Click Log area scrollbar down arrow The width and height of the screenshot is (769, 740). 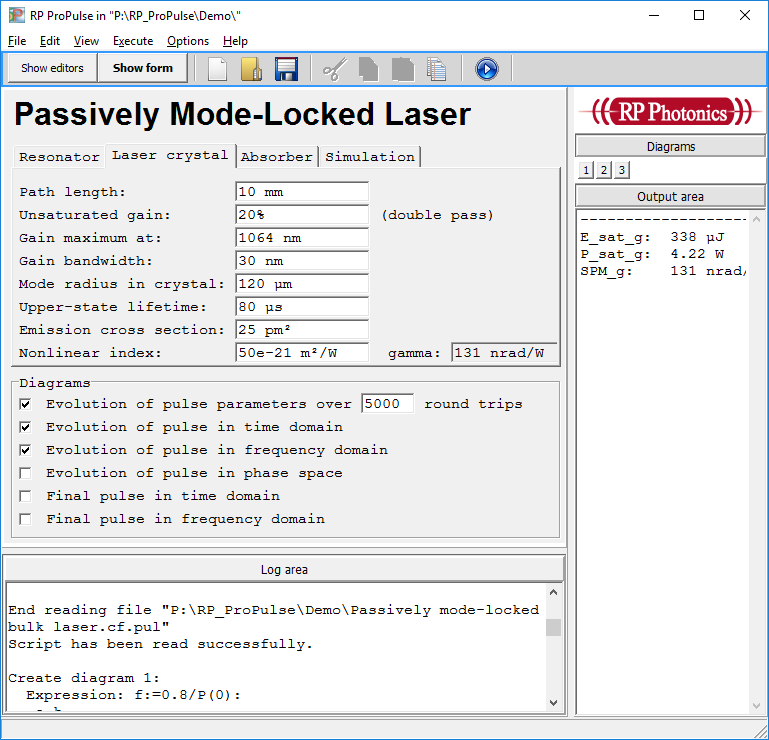554,703
